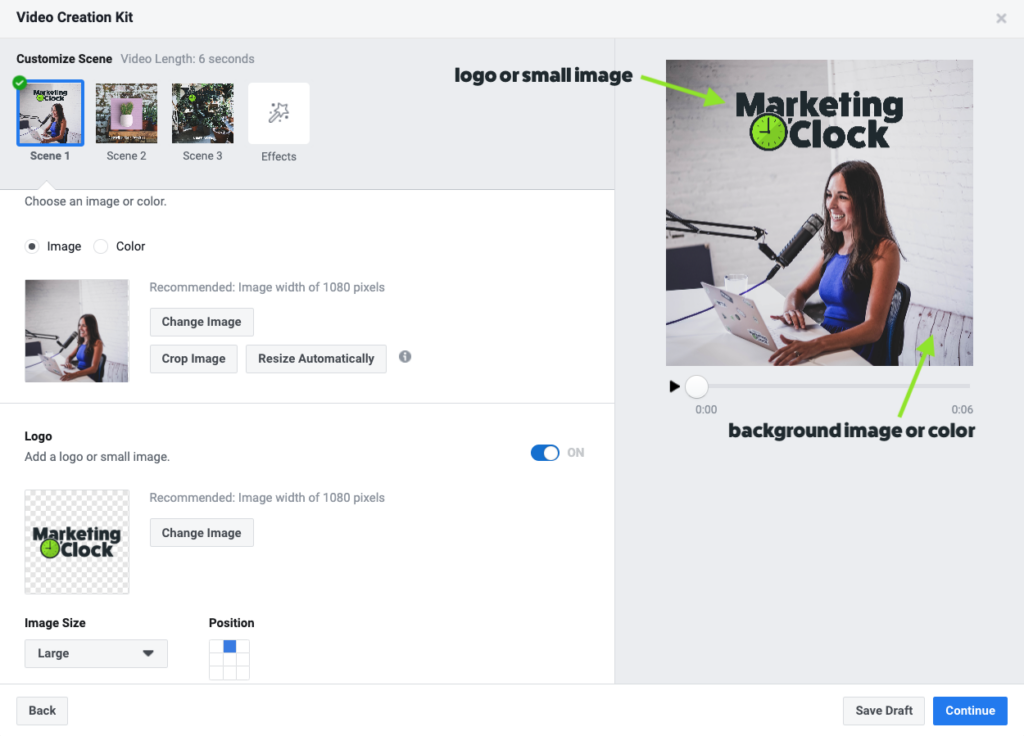Click the Resize Automatically button
The image size is (1024, 736).
[x=316, y=359]
